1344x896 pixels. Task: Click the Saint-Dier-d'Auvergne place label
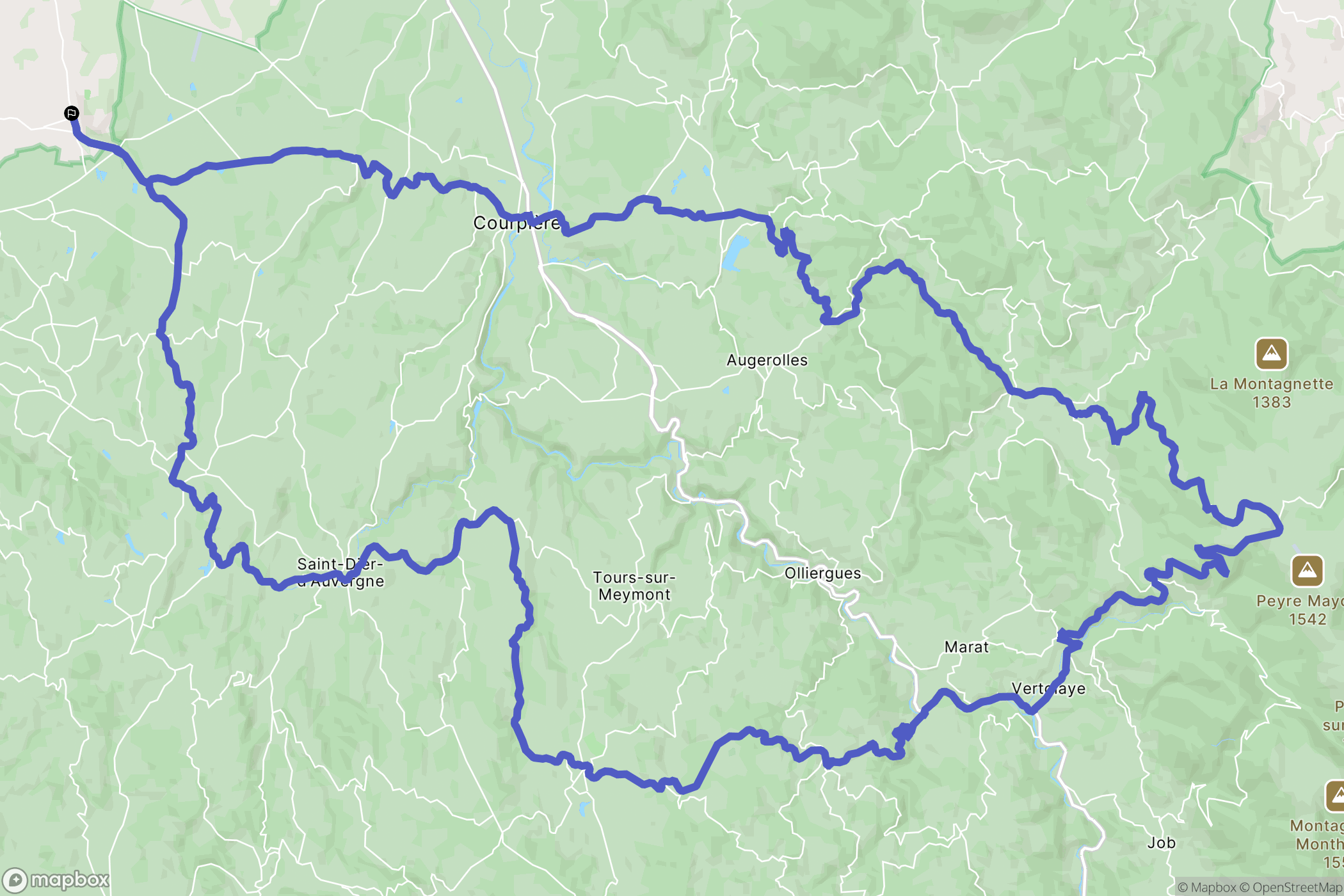click(x=340, y=573)
